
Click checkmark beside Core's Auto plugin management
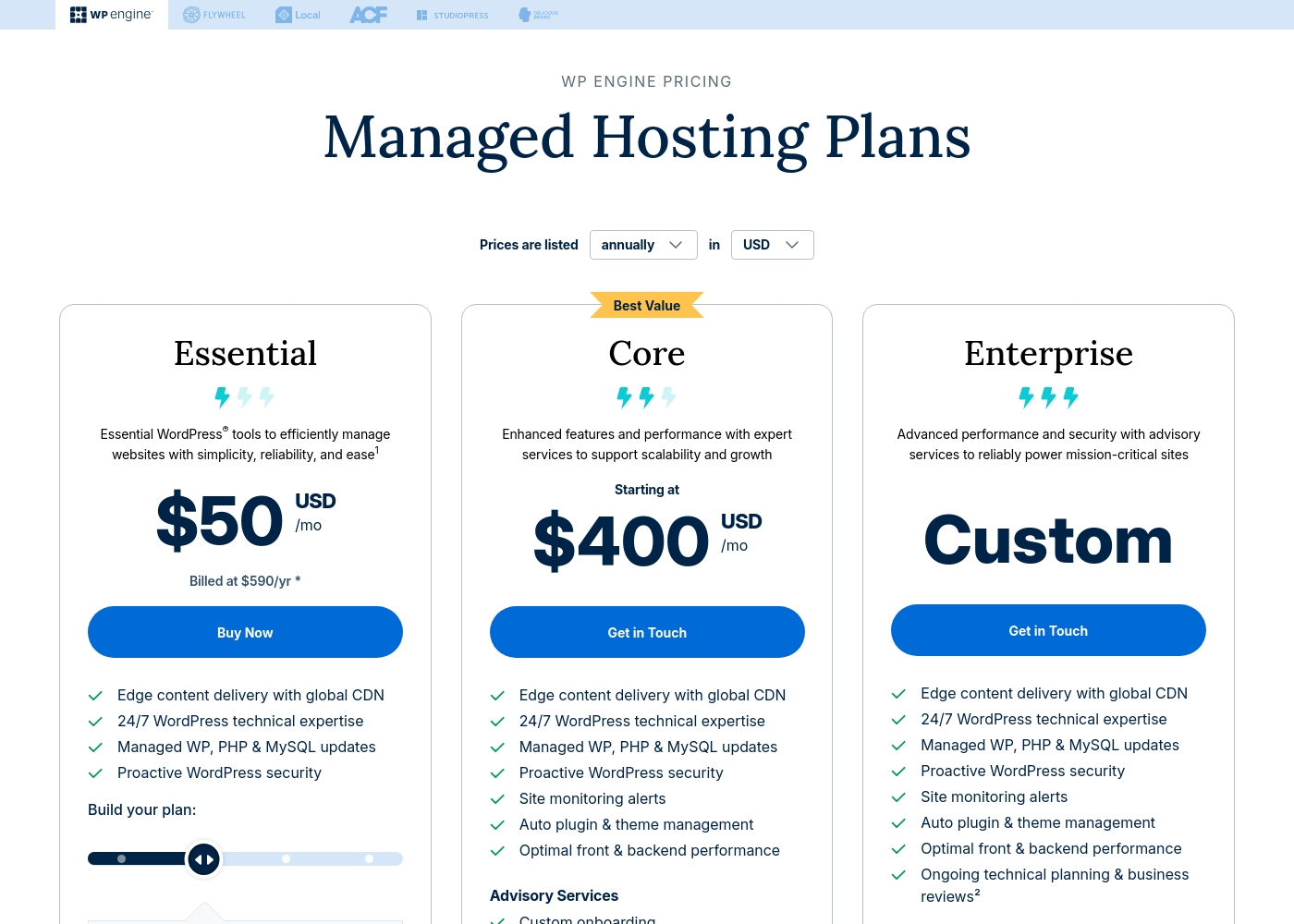pyautogui.click(x=497, y=825)
